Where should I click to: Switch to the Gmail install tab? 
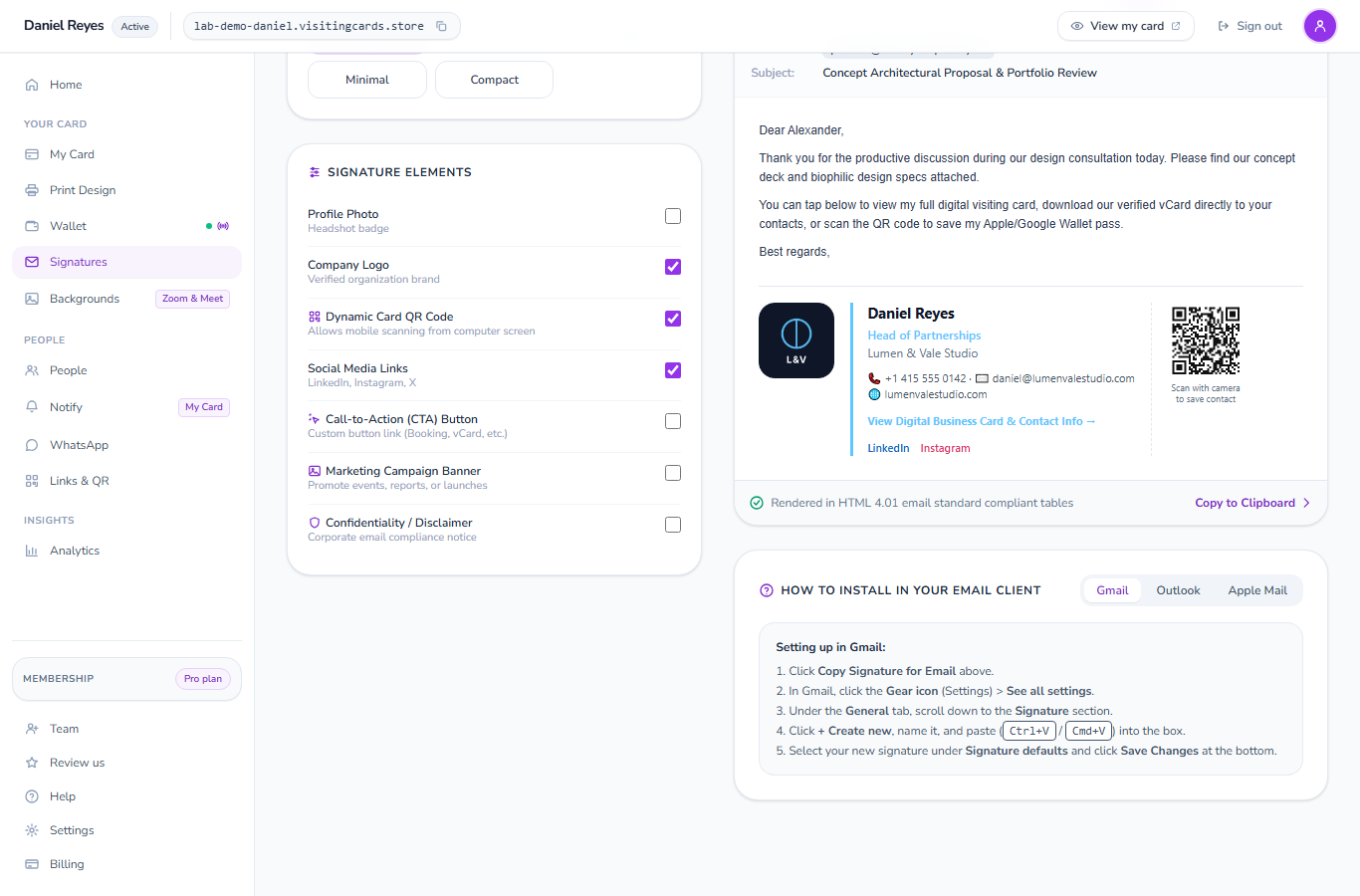pos(1112,590)
